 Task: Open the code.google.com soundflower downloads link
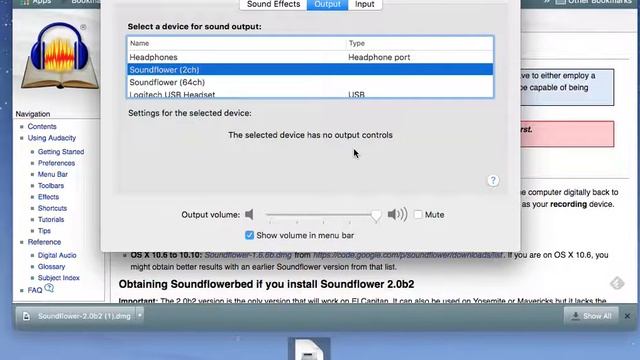pyautogui.click(x=408, y=255)
